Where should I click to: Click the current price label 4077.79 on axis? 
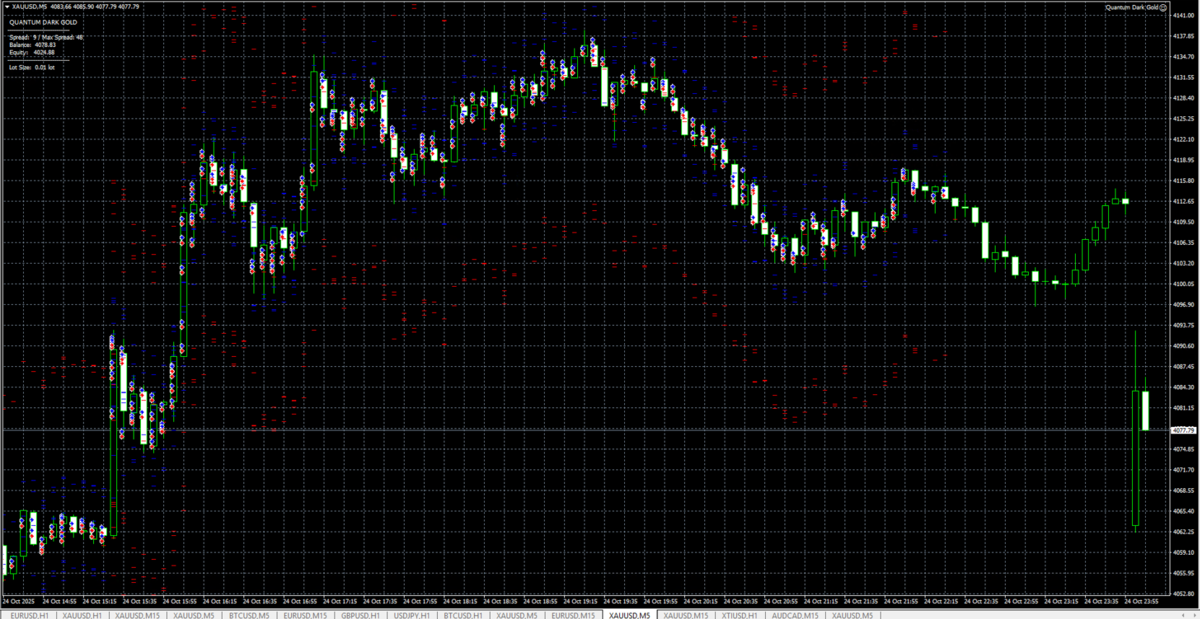pos(1183,430)
